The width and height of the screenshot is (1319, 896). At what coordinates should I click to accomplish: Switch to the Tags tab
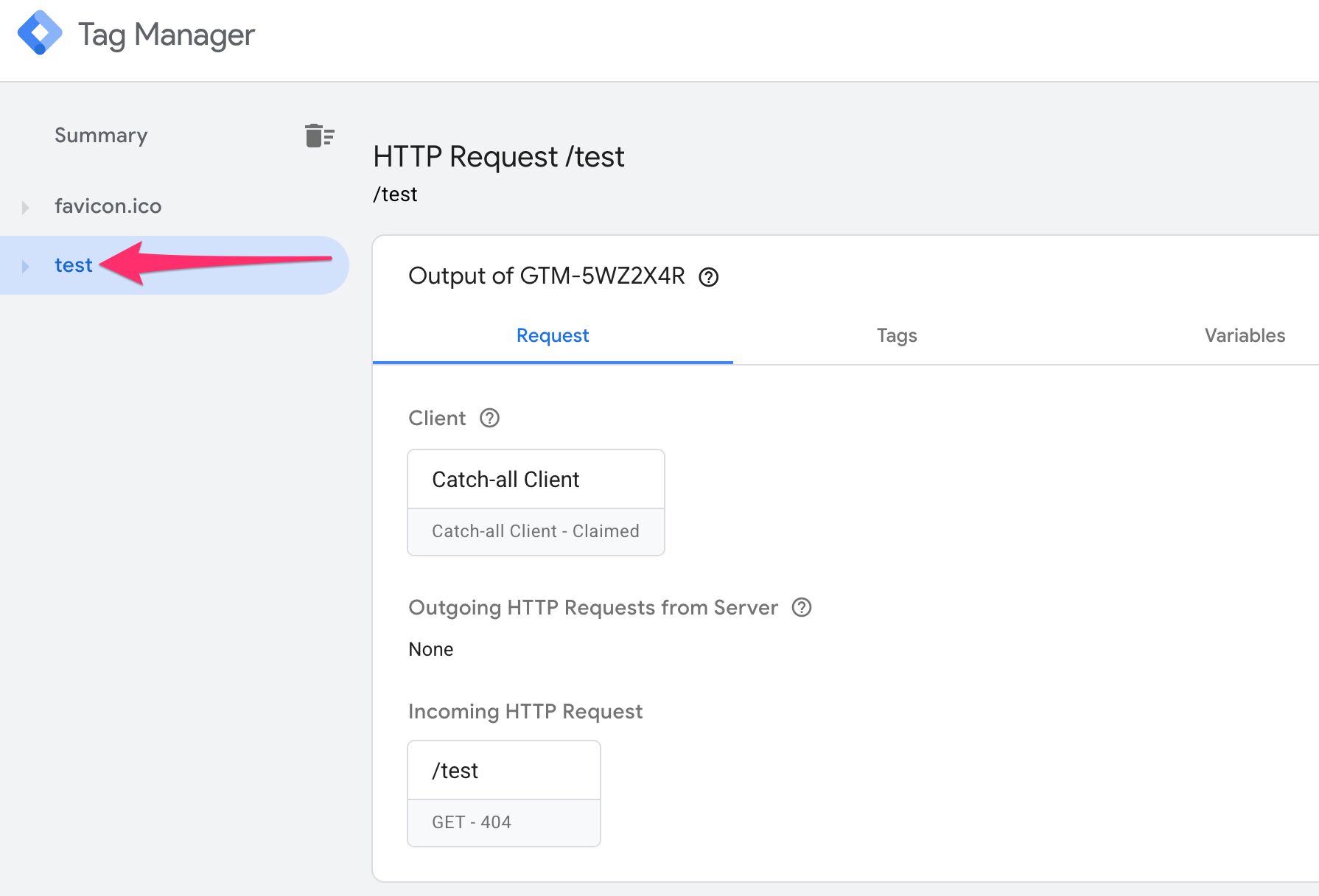pyautogui.click(x=896, y=336)
